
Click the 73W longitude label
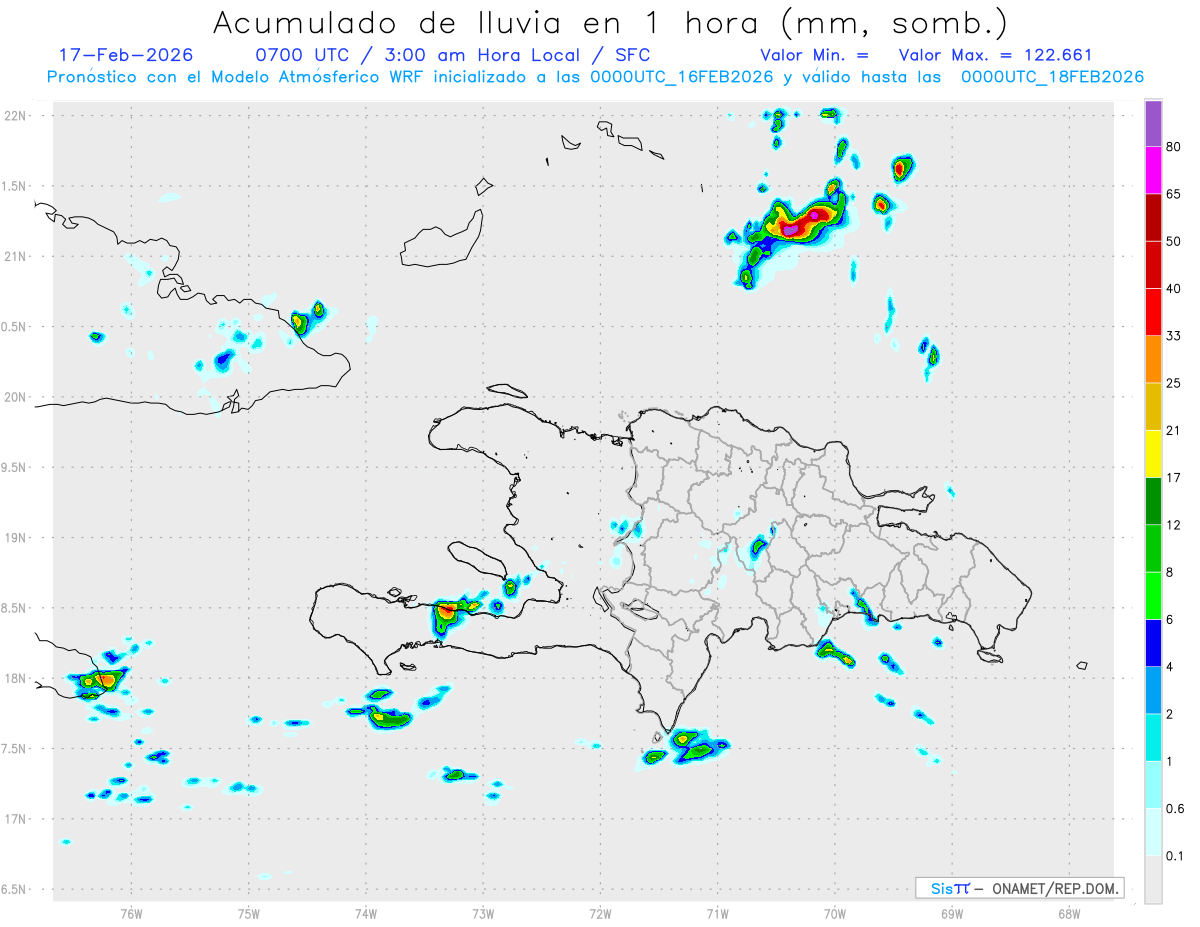[x=483, y=913]
